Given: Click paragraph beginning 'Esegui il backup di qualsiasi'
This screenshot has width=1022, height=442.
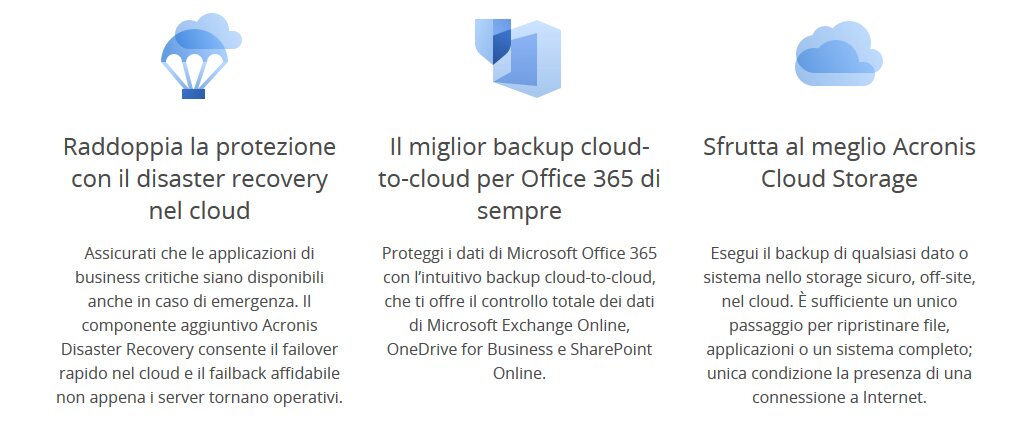Looking at the screenshot, I should point(839,325).
